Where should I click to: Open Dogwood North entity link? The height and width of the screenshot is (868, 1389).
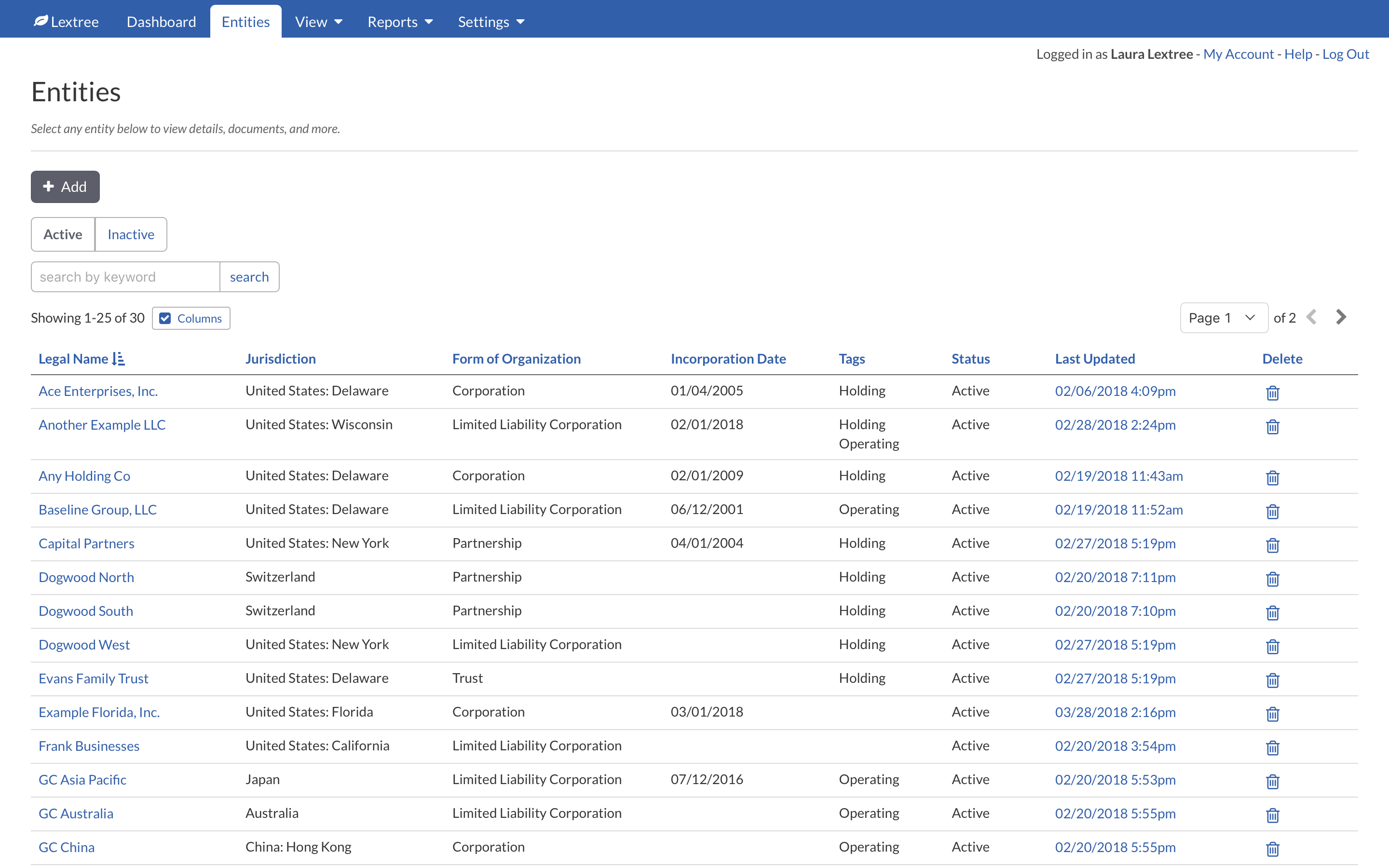pyautogui.click(x=86, y=577)
